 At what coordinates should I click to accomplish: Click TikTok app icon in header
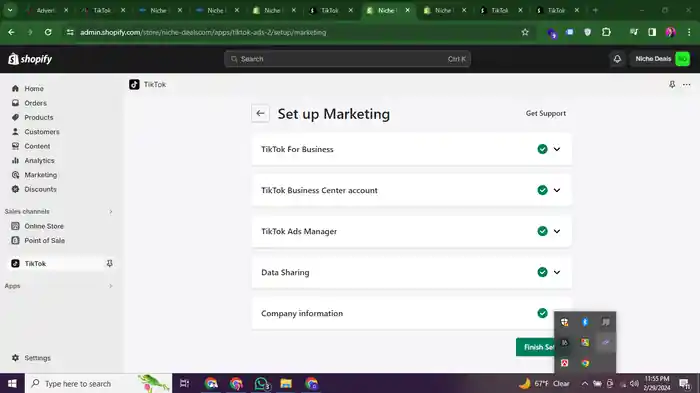[134, 84]
